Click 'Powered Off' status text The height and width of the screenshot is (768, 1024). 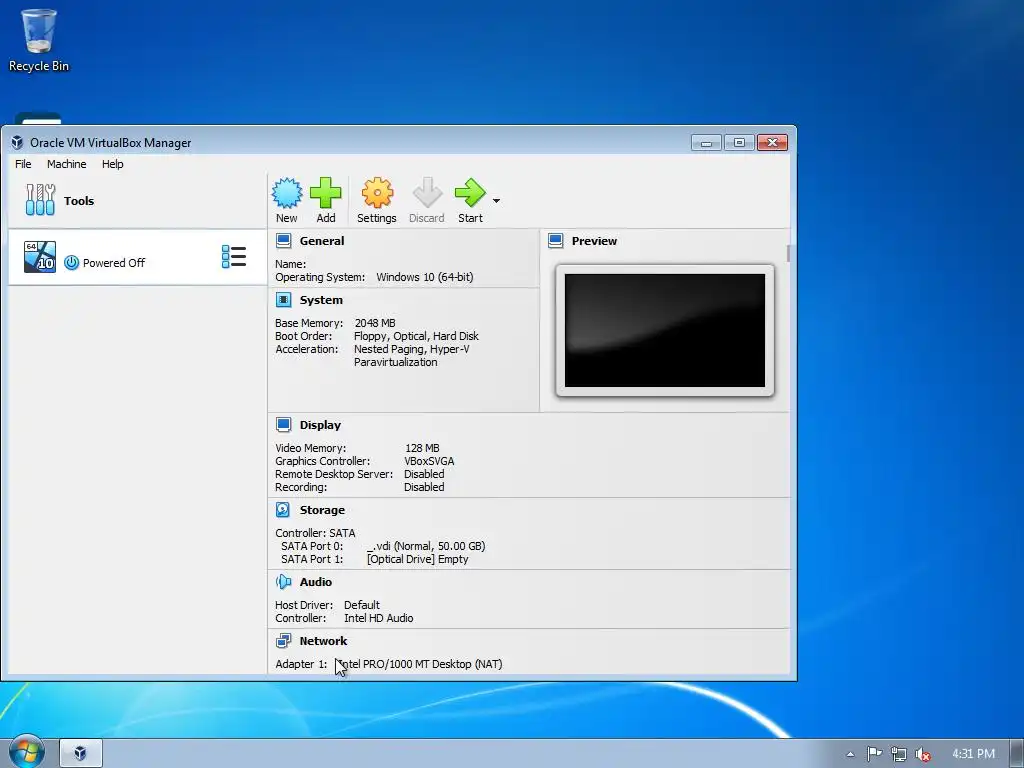[114, 263]
